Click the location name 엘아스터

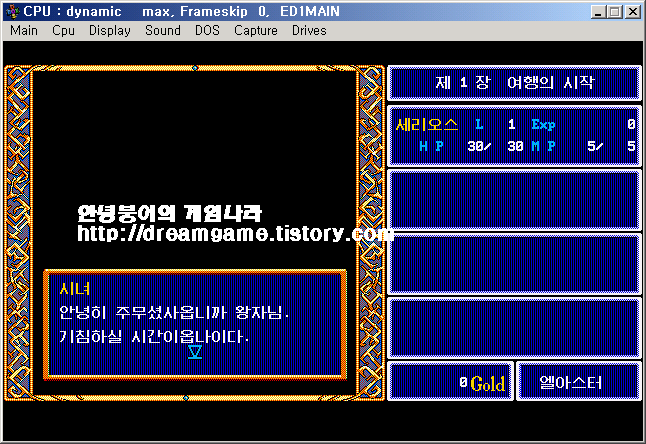pyautogui.click(x=571, y=383)
